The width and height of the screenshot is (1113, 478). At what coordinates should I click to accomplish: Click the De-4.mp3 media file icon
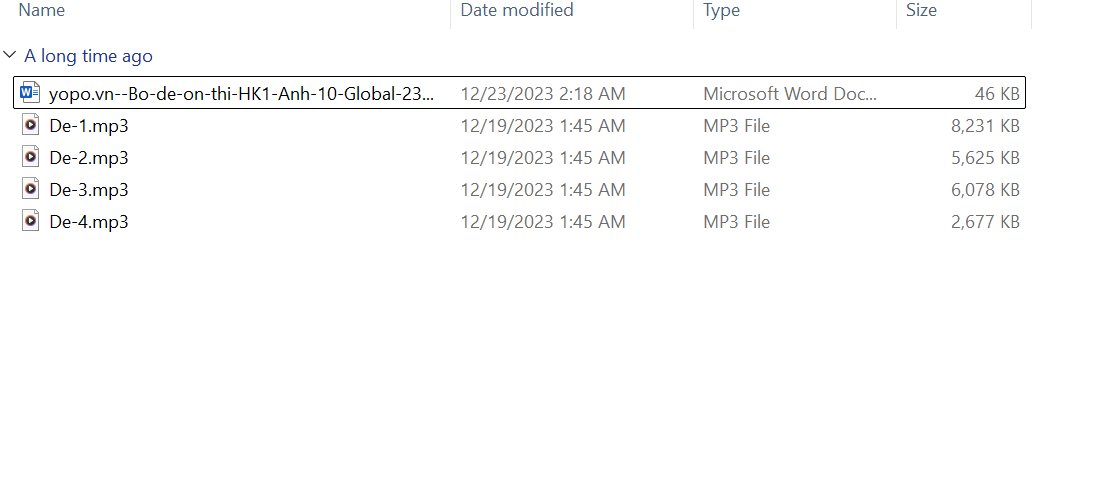tap(30, 222)
